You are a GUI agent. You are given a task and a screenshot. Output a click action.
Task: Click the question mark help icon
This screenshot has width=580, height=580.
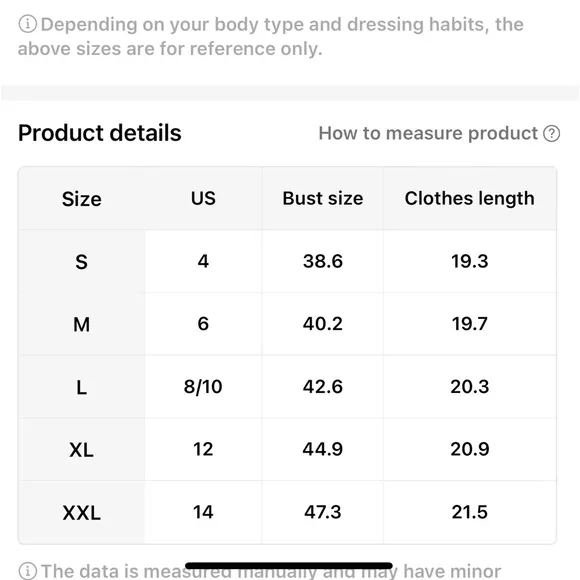tap(551, 134)
